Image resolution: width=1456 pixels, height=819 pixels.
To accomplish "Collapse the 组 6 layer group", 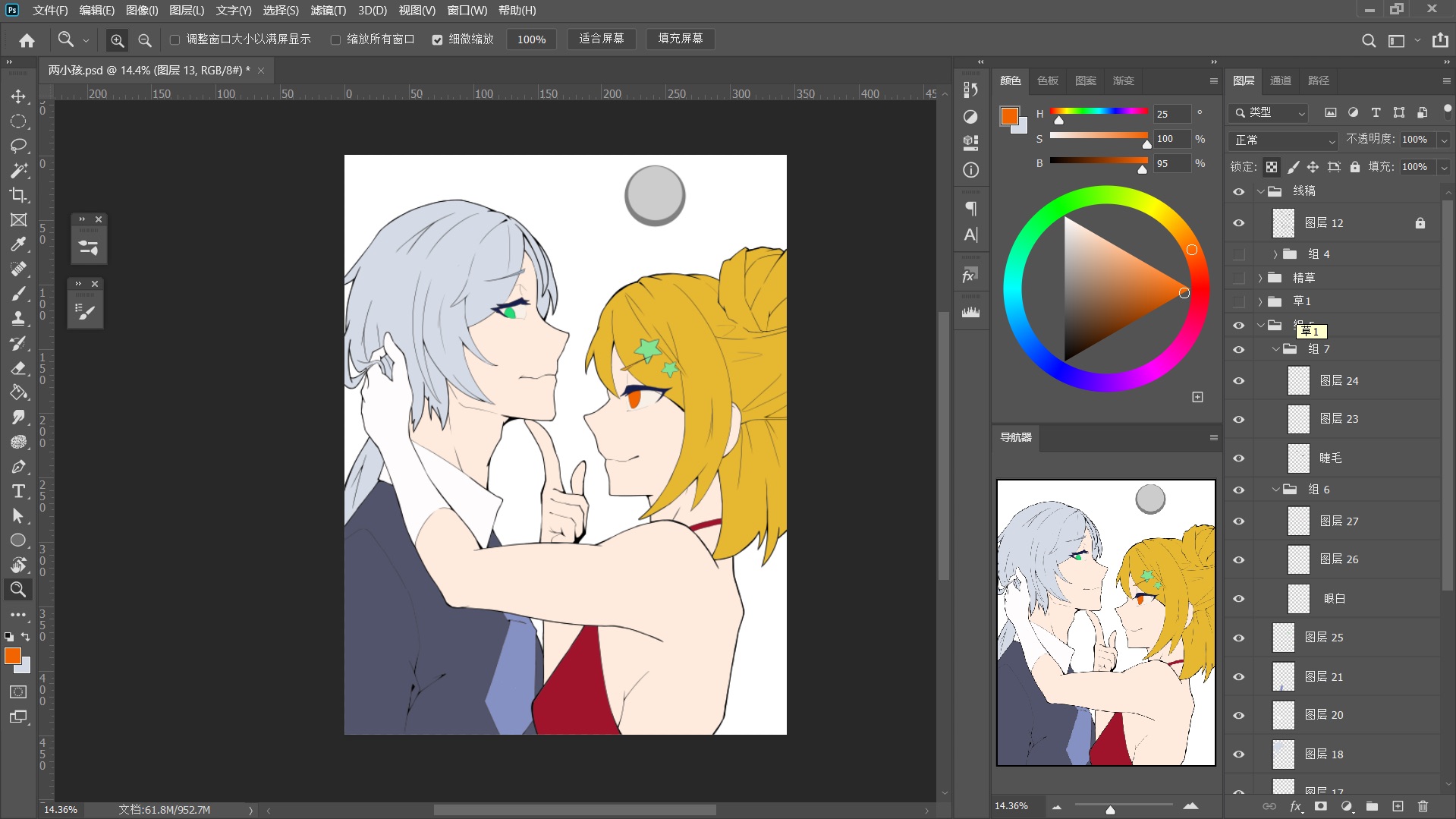I will click(x=1275, y=490).
